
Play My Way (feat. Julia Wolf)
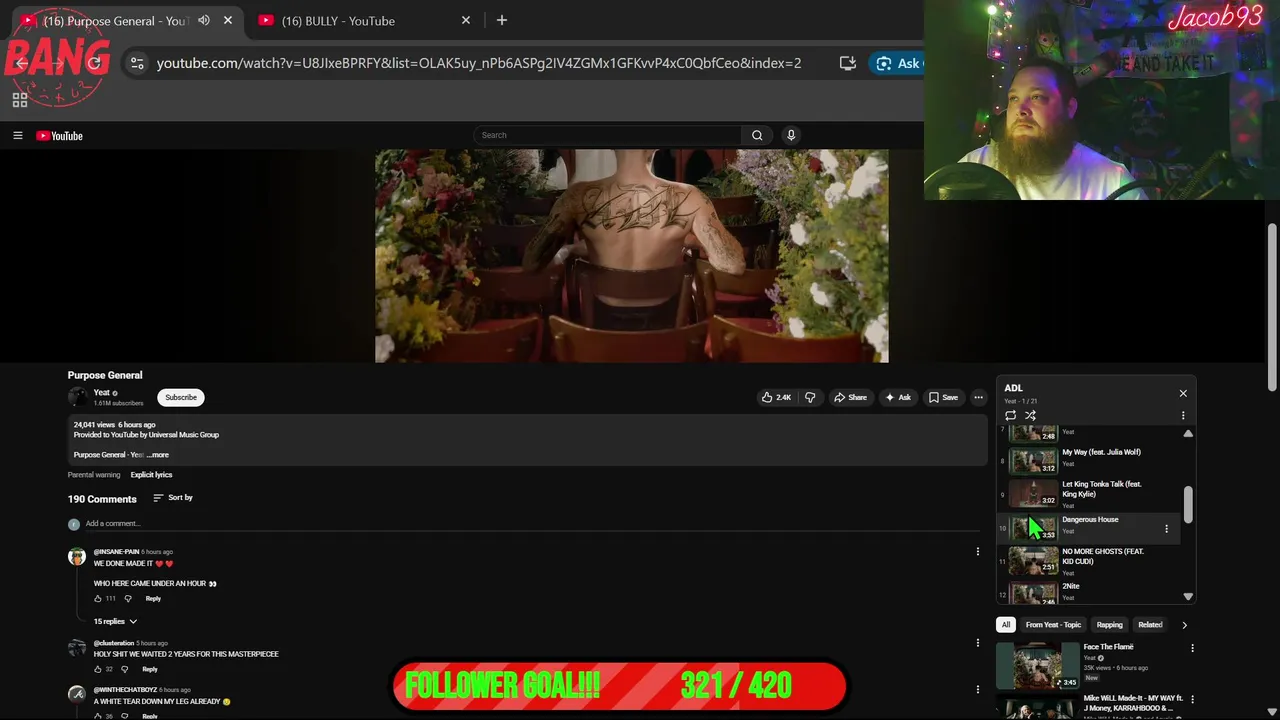[1088, 460]
